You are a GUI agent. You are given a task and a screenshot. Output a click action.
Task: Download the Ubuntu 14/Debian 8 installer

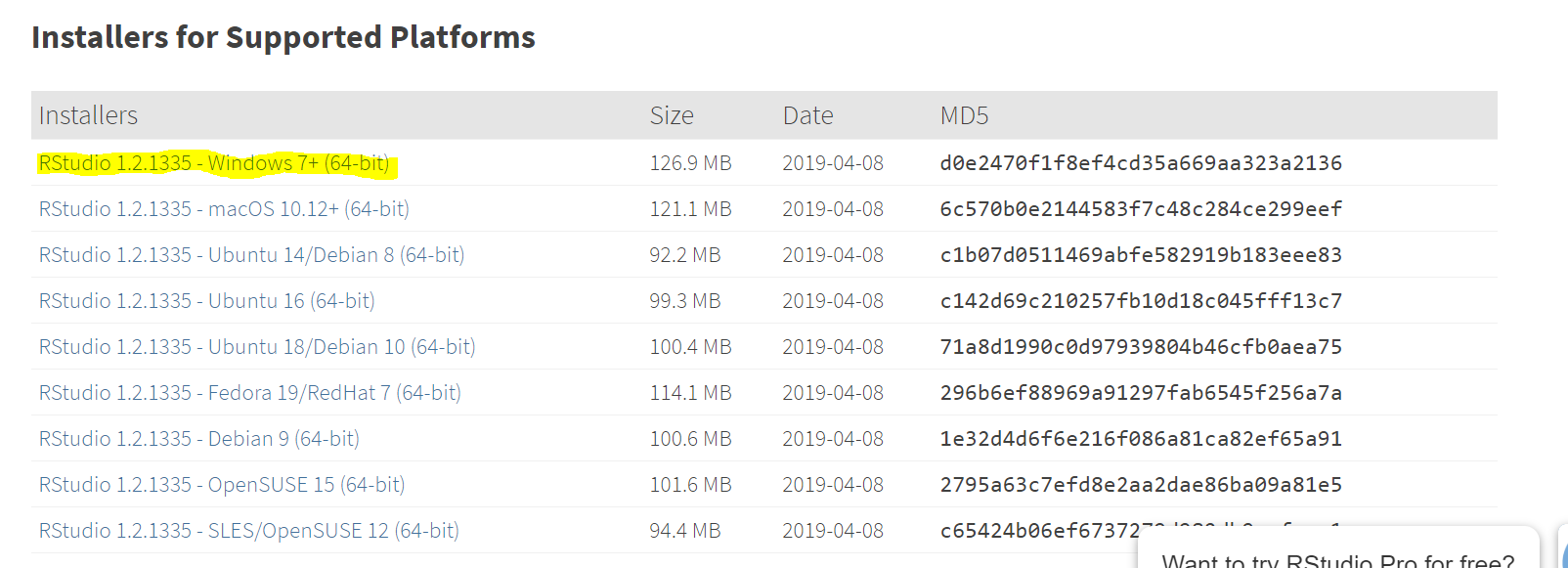(251, 255)
